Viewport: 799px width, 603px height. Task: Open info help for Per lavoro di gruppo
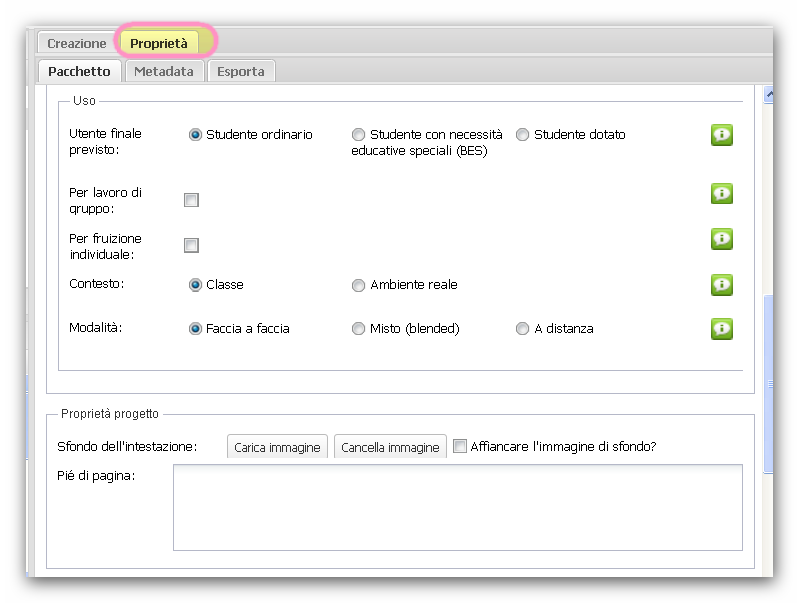click(x=722, y=194)
